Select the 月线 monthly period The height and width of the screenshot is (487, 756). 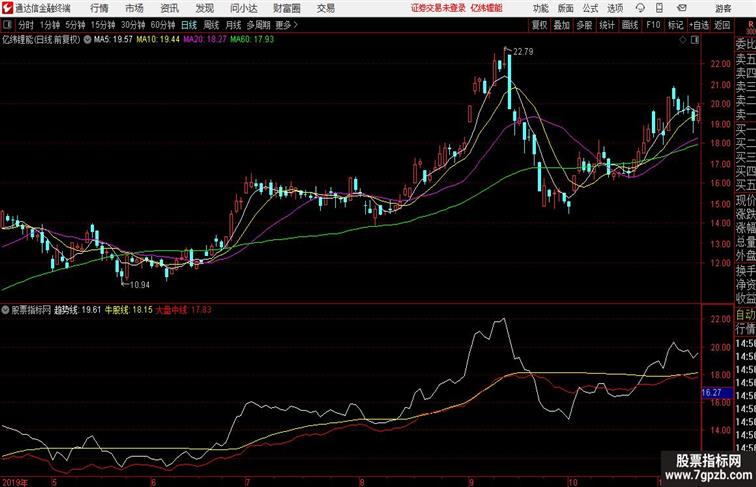click(233, 25)
